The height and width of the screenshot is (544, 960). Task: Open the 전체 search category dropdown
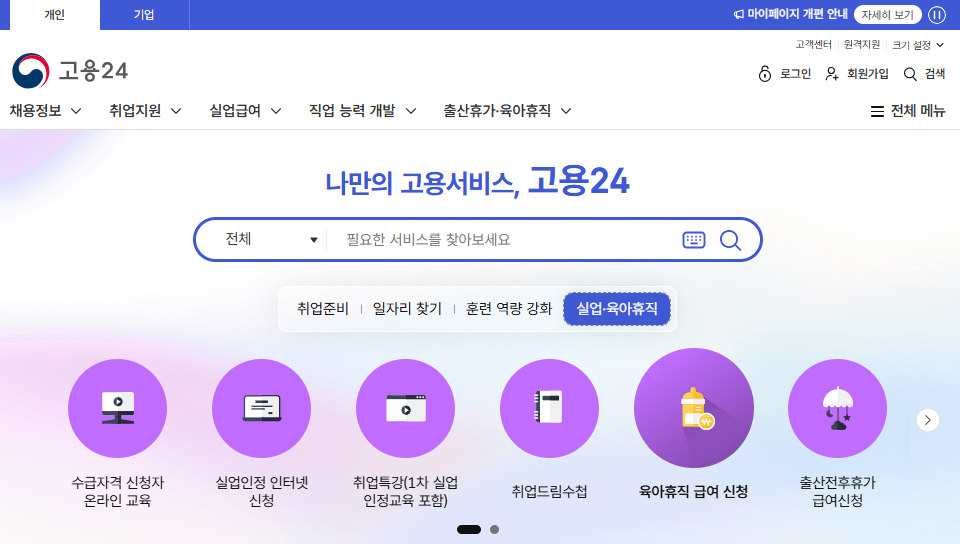pos(271,239)
